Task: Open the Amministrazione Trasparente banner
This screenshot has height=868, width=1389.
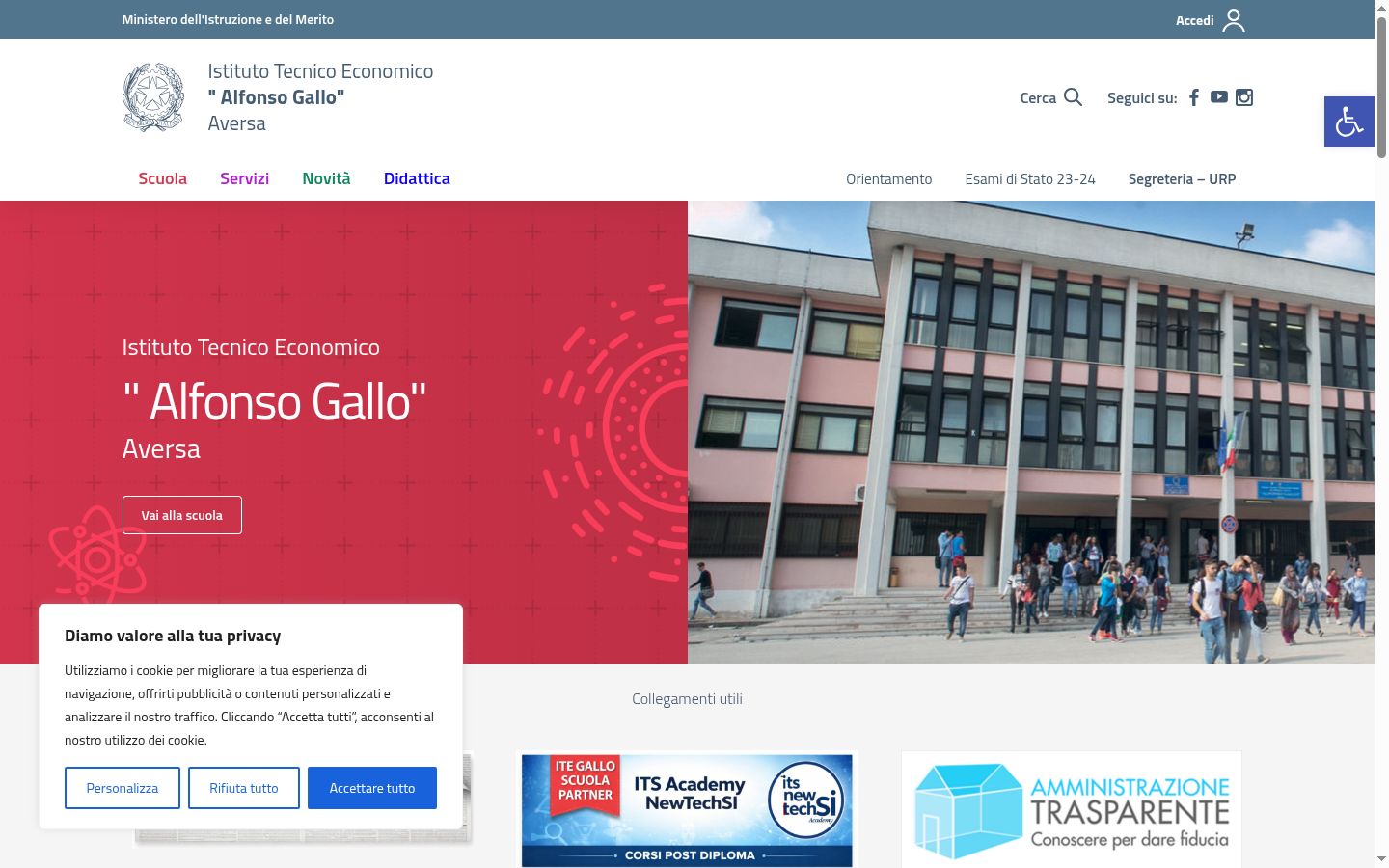Action: coord(1072,810)
